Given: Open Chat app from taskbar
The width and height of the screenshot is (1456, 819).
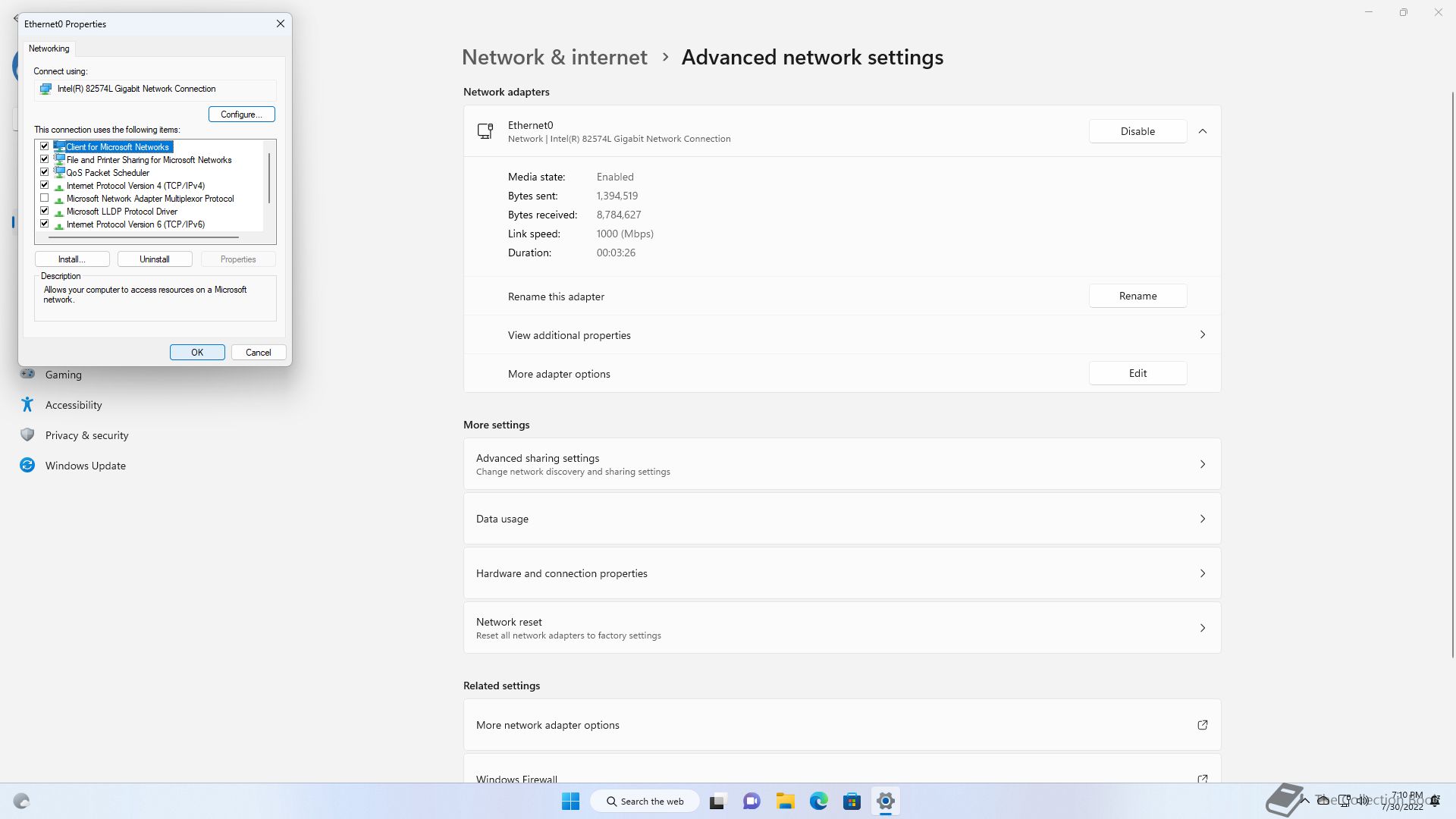Looking at the screenshot, I should point(752,801).
